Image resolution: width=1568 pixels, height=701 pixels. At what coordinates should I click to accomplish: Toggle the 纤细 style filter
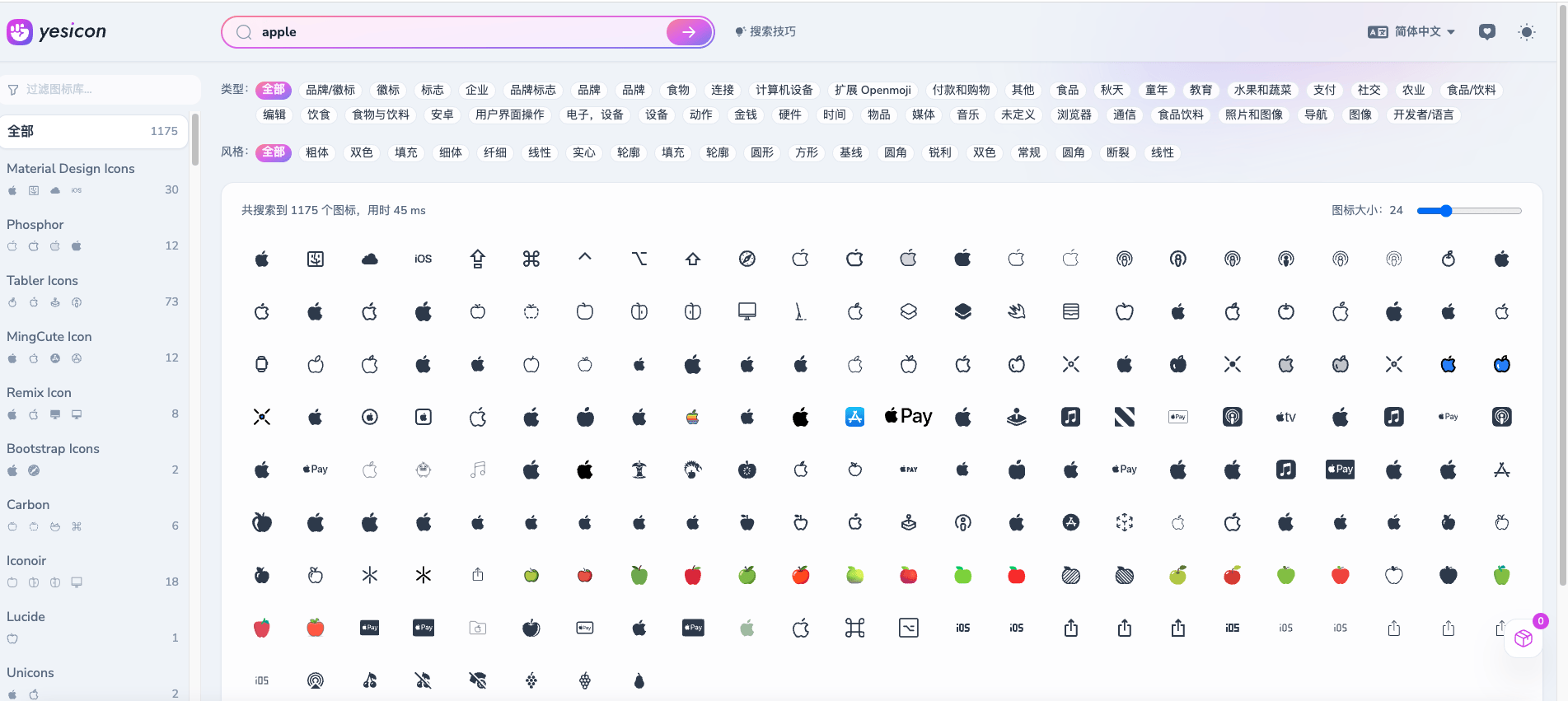click(495, 152)
